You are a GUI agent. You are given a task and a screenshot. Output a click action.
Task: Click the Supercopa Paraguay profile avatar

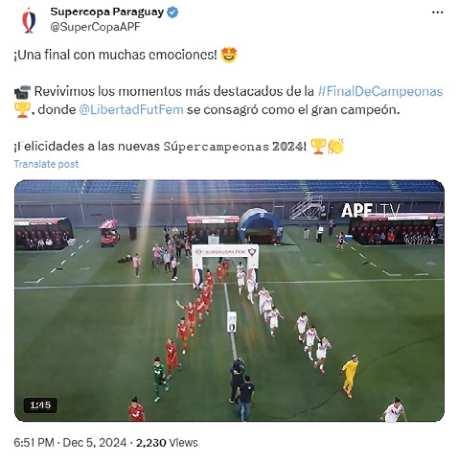pos(29,21)
